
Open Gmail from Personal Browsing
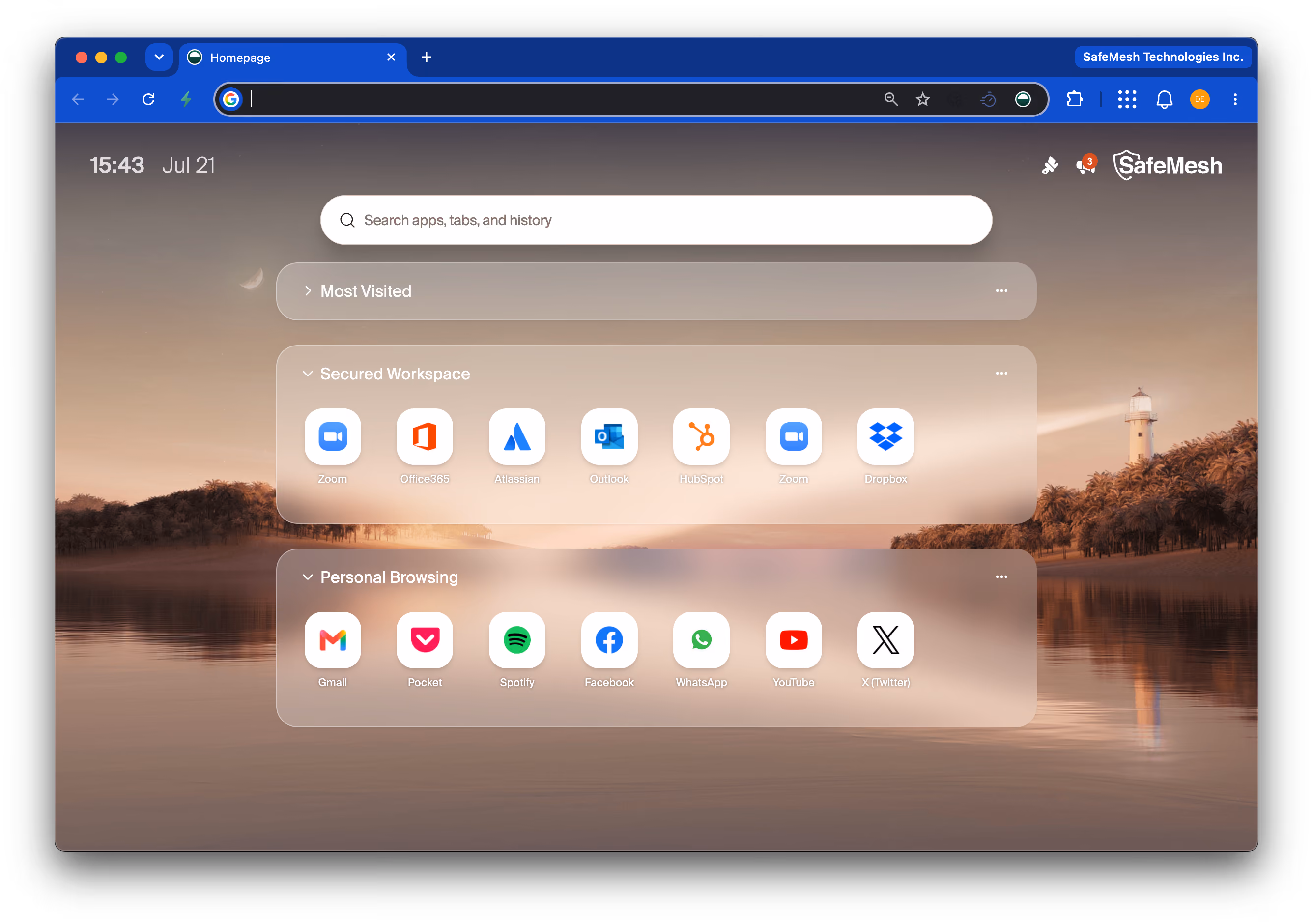click(332, 640)
